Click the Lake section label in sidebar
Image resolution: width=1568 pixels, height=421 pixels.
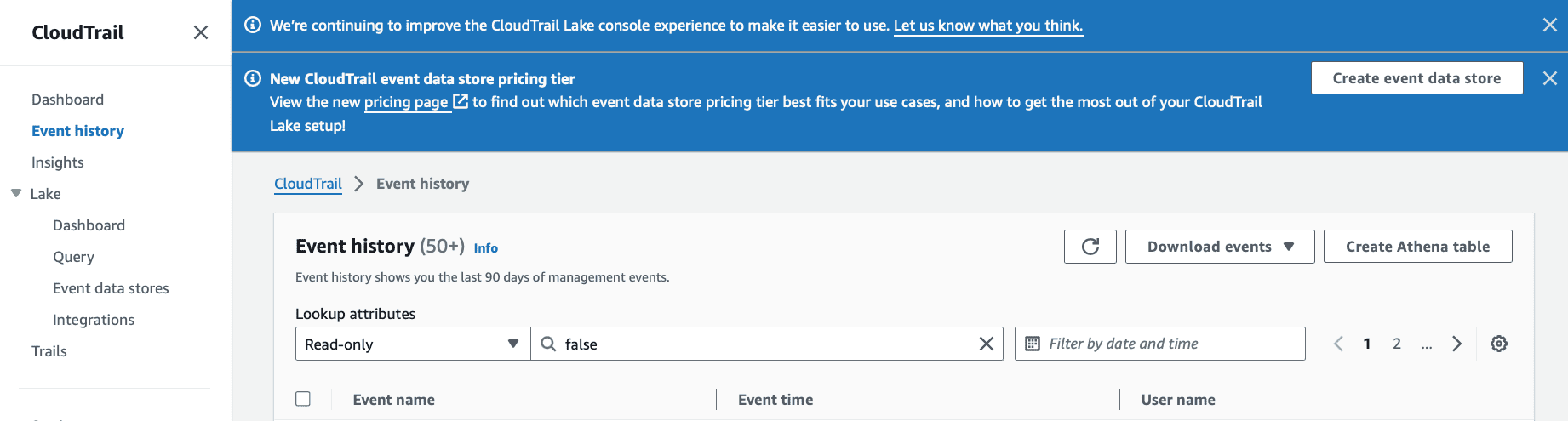[x=46, y=194]
